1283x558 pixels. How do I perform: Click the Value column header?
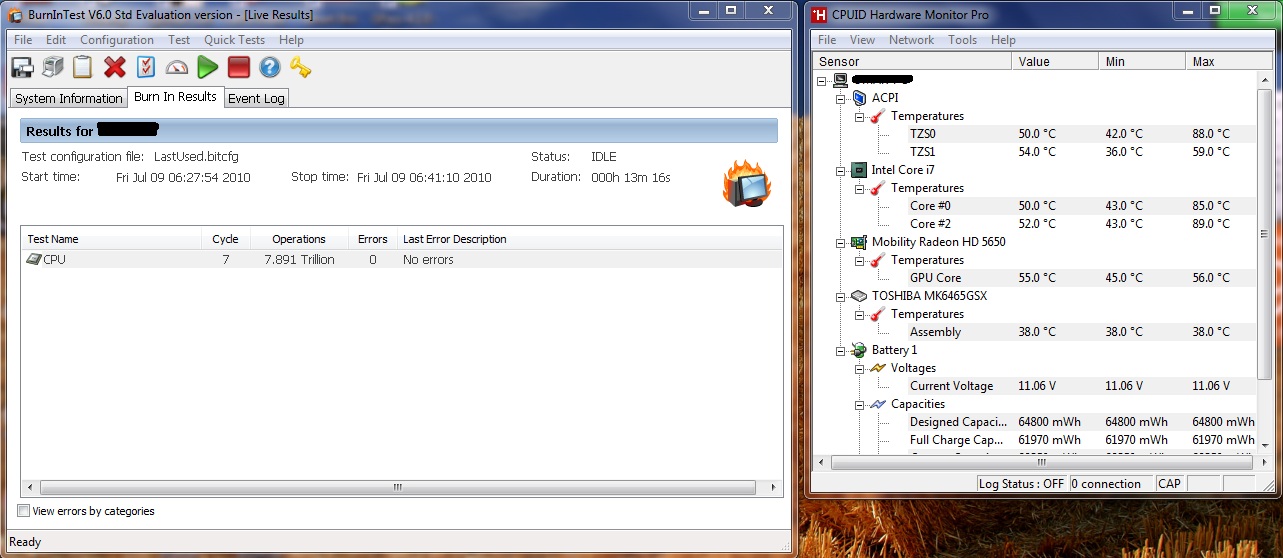coord(1055,61)
